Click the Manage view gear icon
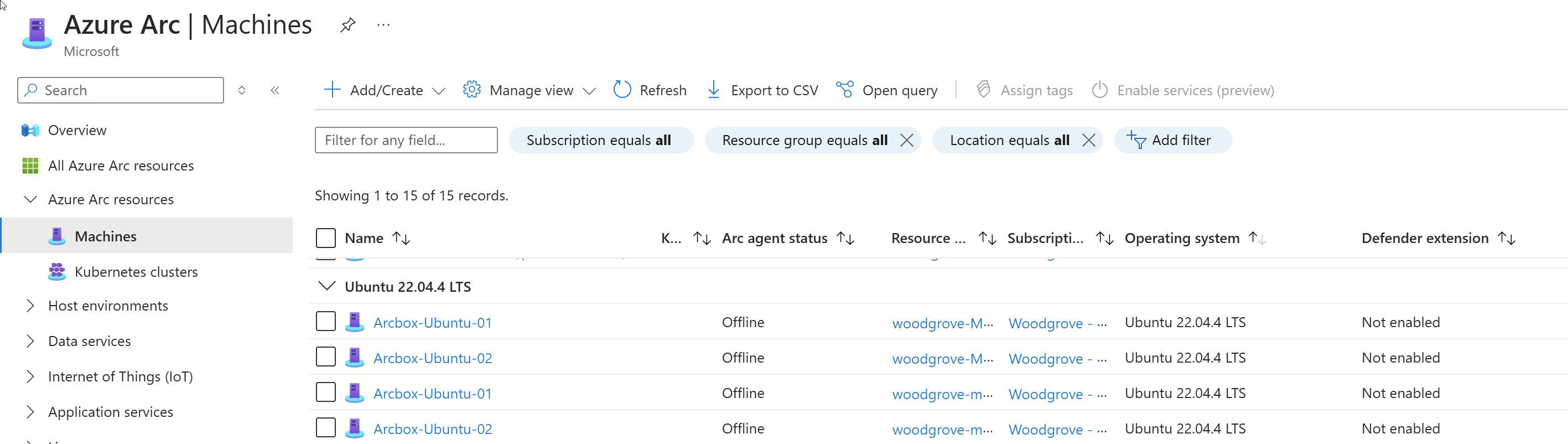 pos(472,90)
